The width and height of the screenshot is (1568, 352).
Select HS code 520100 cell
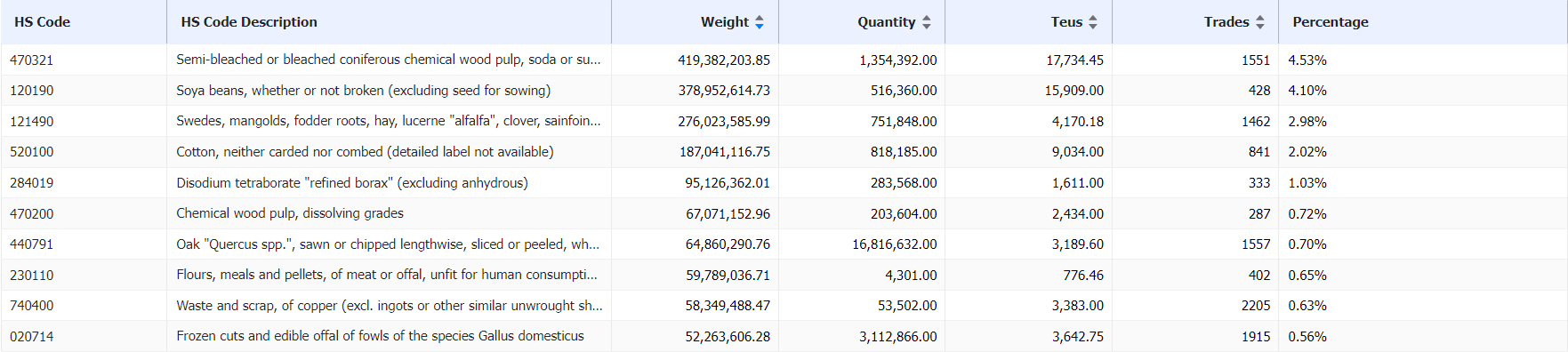tap(32, 152)
